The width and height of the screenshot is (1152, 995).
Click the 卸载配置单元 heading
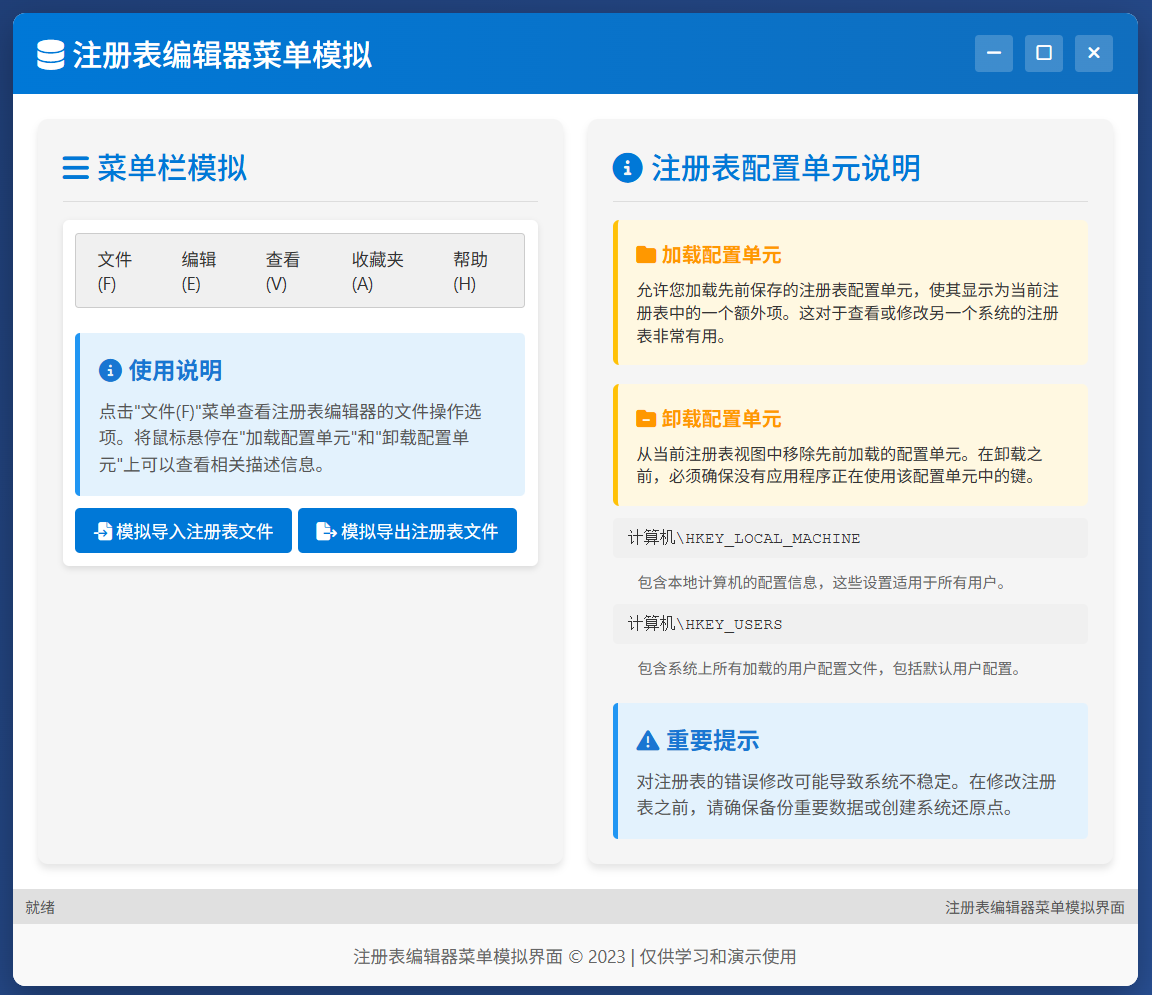pos(721,419)
